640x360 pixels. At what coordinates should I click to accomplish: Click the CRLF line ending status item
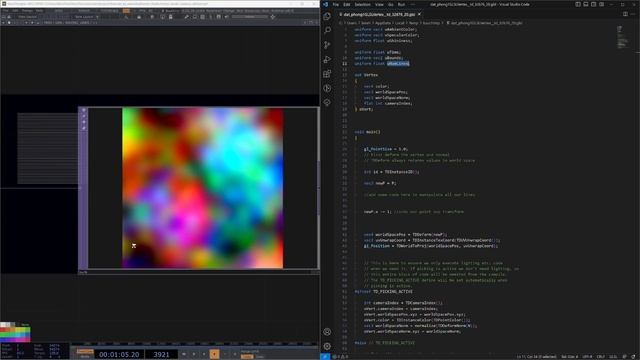[x=601, y=357]
